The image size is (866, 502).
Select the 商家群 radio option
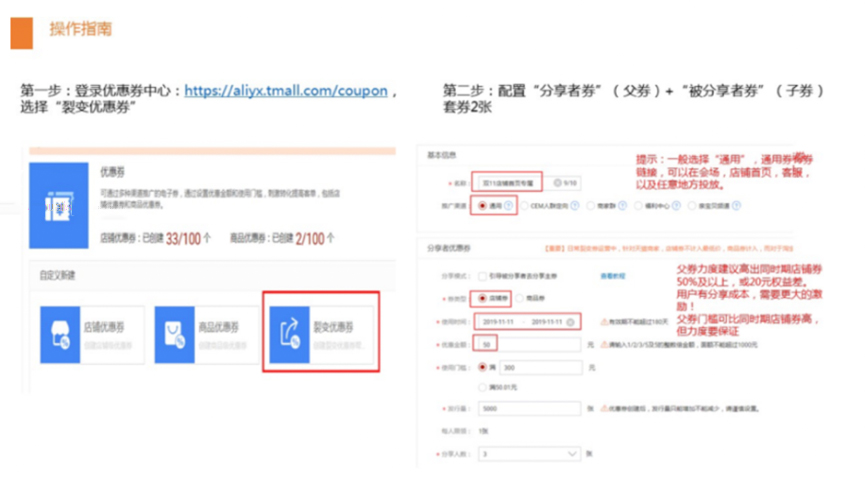590,205
